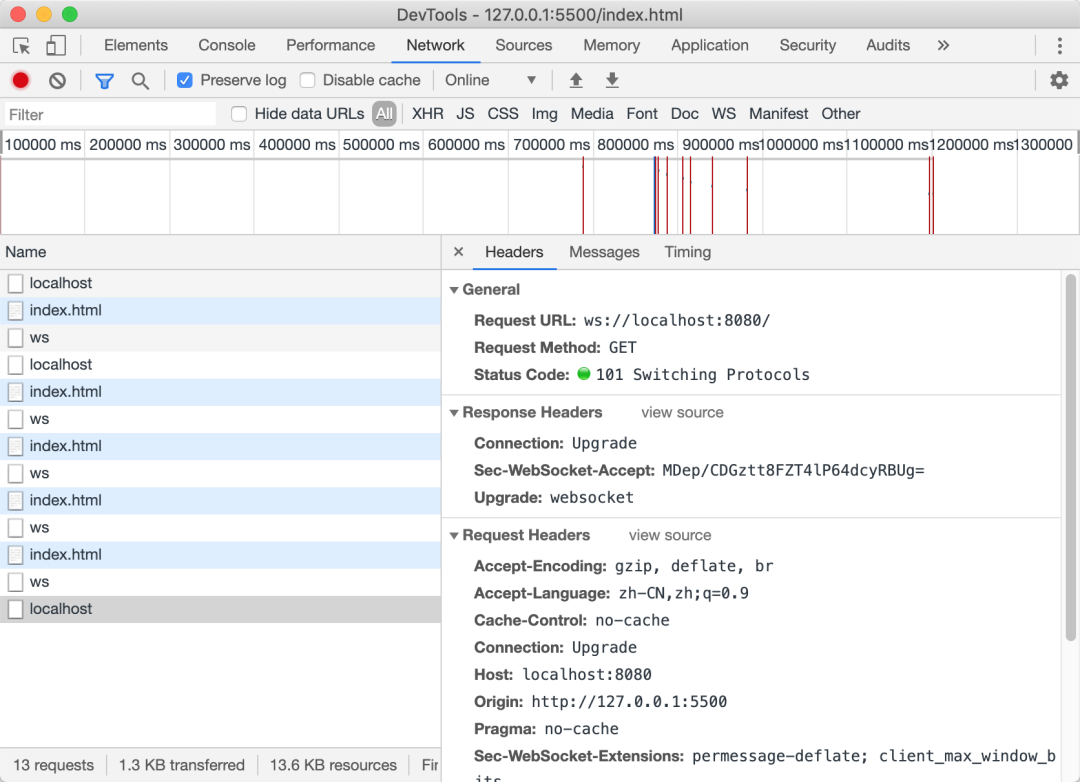This screenshot has height=782, width=1080.
Task: Switch to the Messages tab
Action: coord(604,252)
